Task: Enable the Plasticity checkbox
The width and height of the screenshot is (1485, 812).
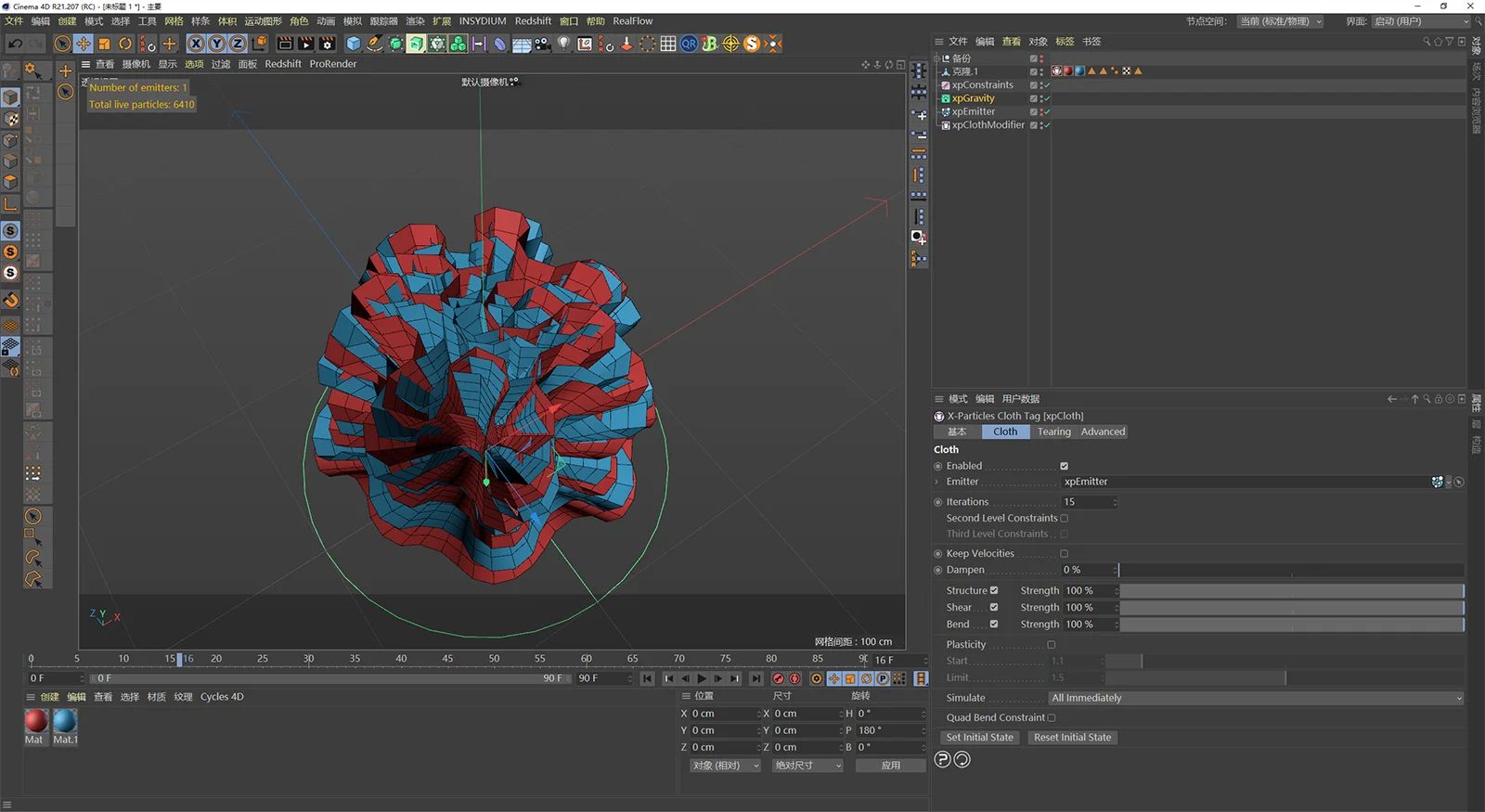Action: click(x=1051, y=645)
